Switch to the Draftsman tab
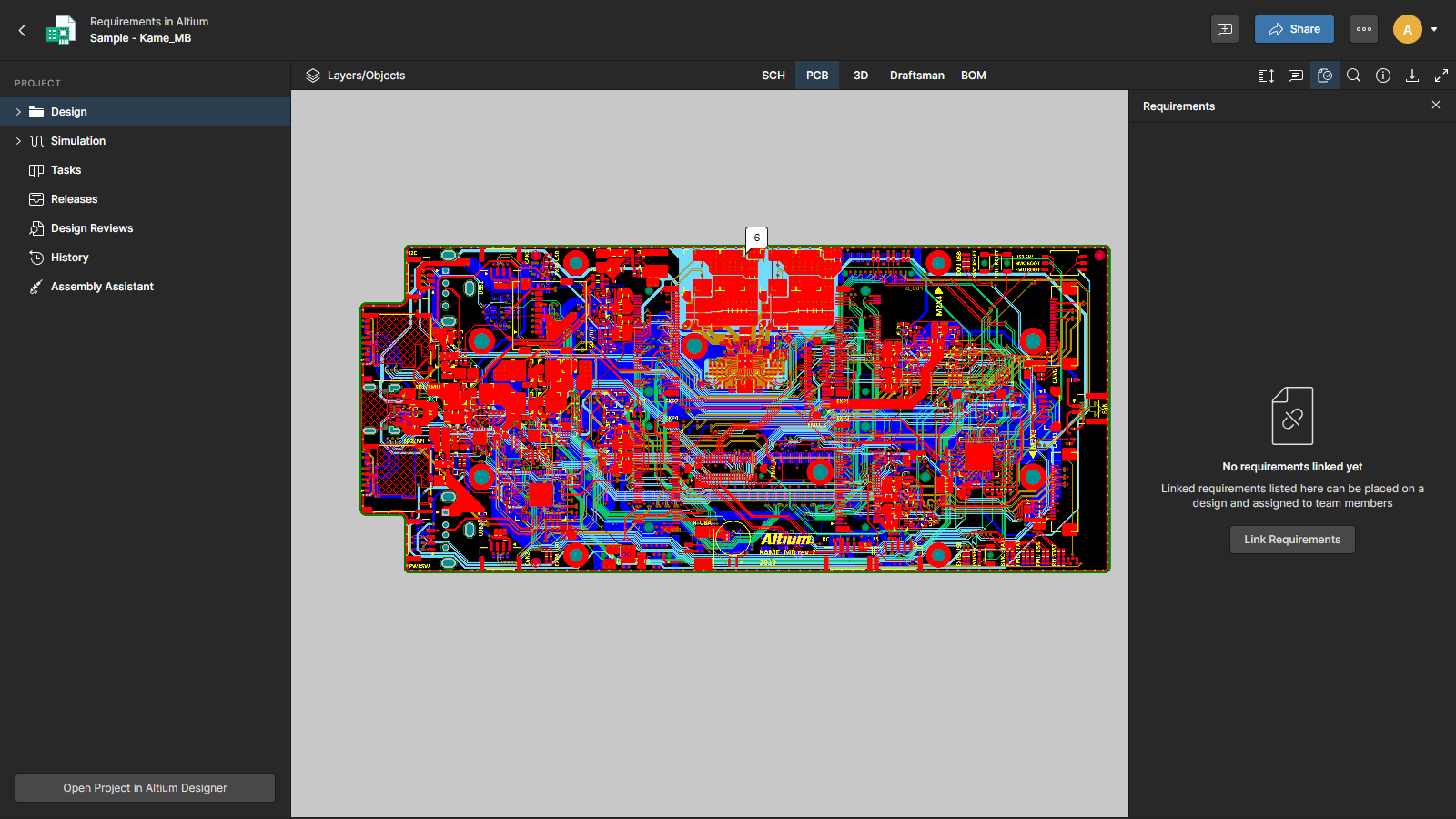Image resolution: width=1456 pixels, height=819 pixels. 916,76
